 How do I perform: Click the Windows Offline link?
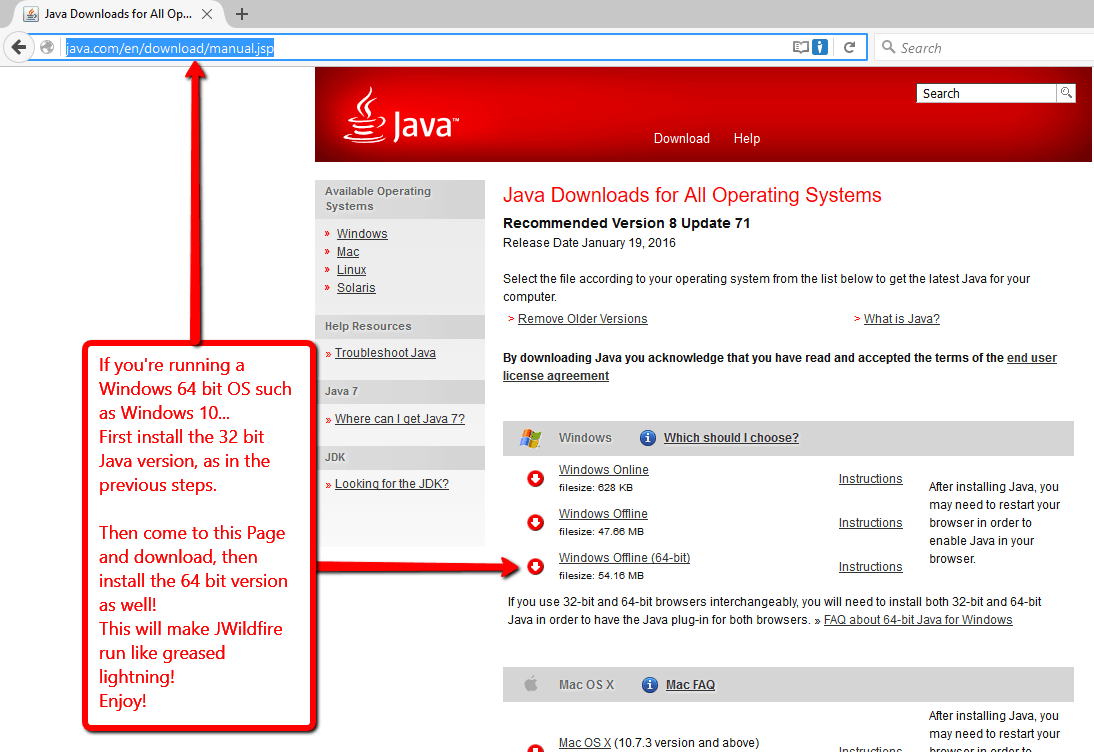[603, 514]
